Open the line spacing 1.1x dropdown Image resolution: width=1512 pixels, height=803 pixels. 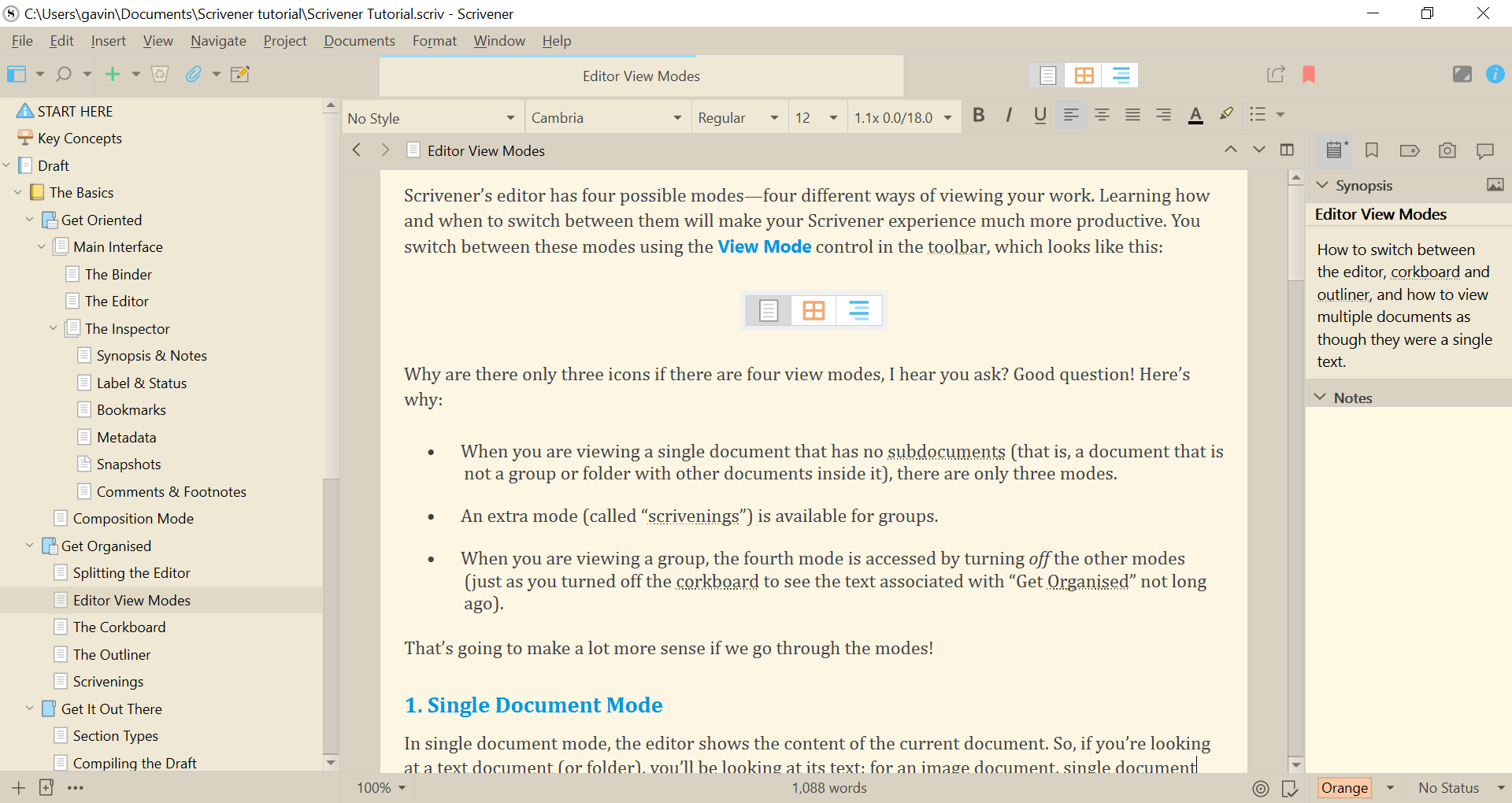(903, 118)
